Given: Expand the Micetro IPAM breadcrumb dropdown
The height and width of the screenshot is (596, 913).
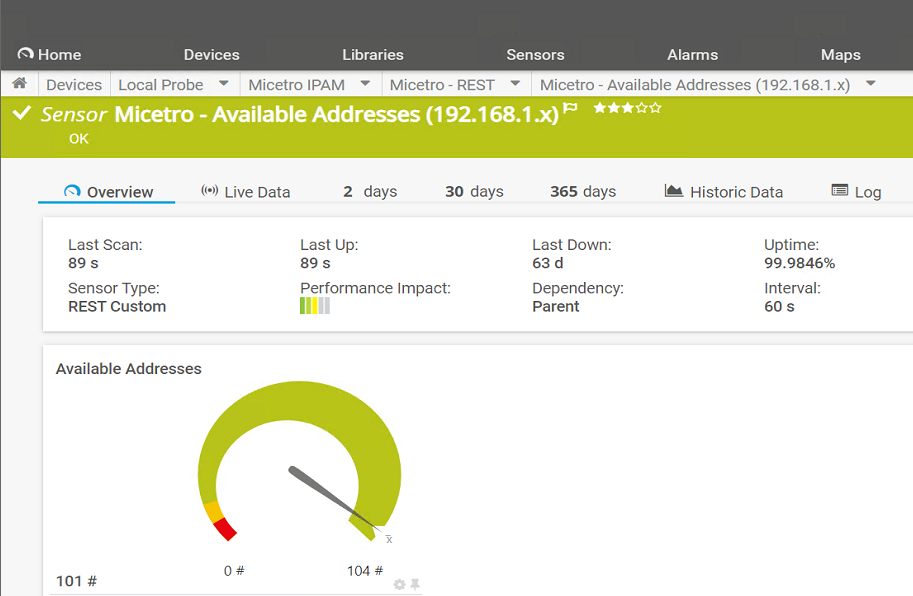Looking at the screenshot, I should point(365,85).
